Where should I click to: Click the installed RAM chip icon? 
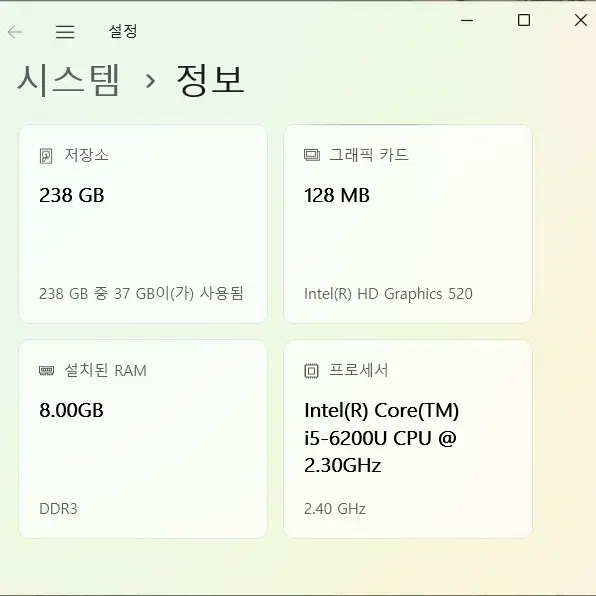tap(47, 370)
